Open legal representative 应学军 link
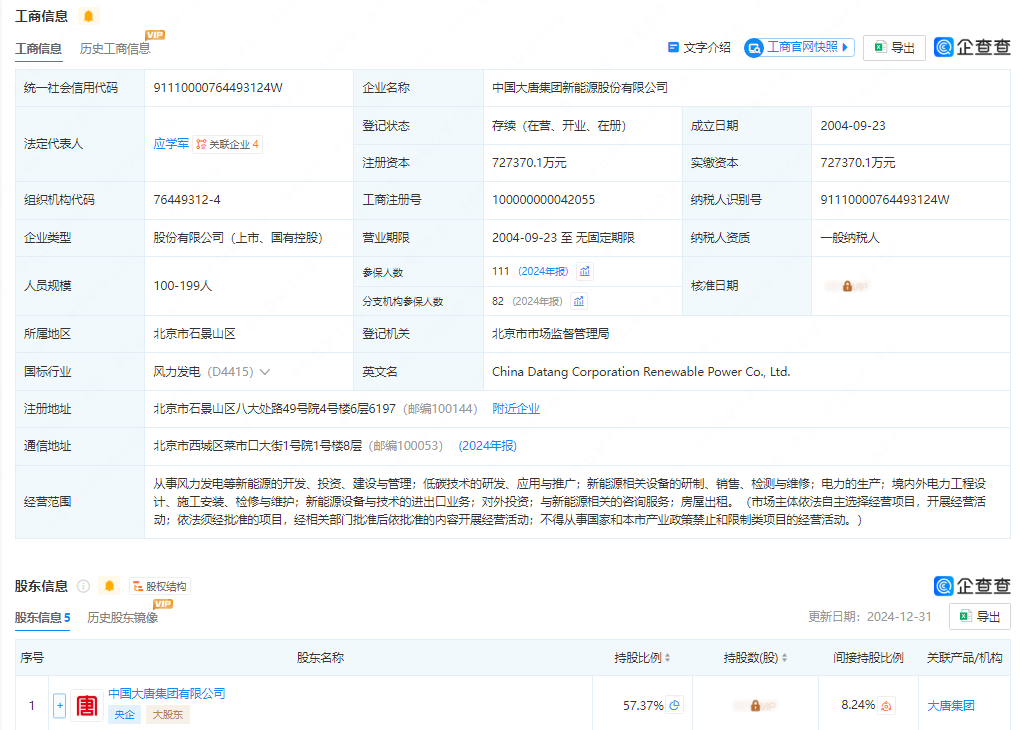Viewport: 1020px width, 730px height. tap(171, 144)
